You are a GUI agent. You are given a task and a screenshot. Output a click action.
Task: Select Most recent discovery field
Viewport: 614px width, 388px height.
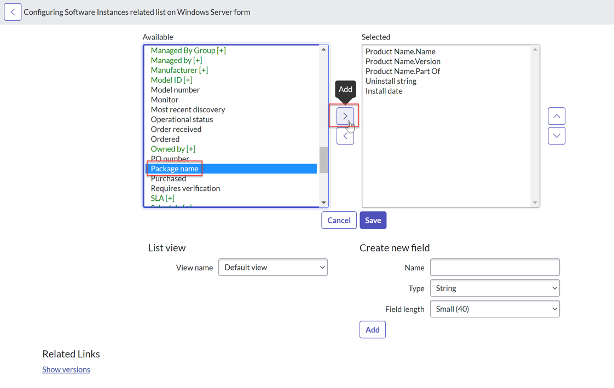tap(188, 110)
